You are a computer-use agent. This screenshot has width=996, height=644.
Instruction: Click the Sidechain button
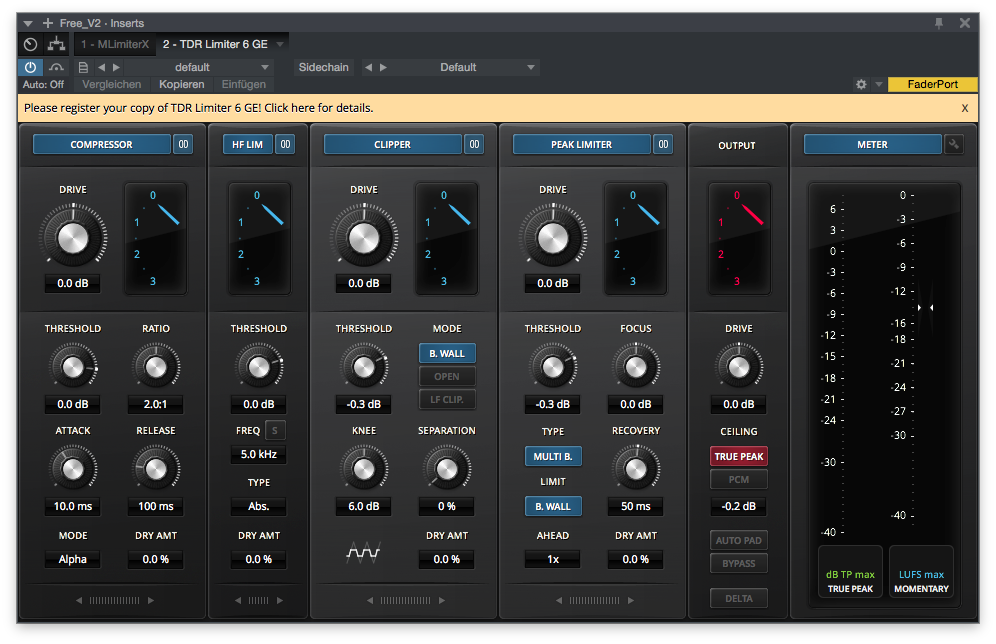tap(323, 67)
